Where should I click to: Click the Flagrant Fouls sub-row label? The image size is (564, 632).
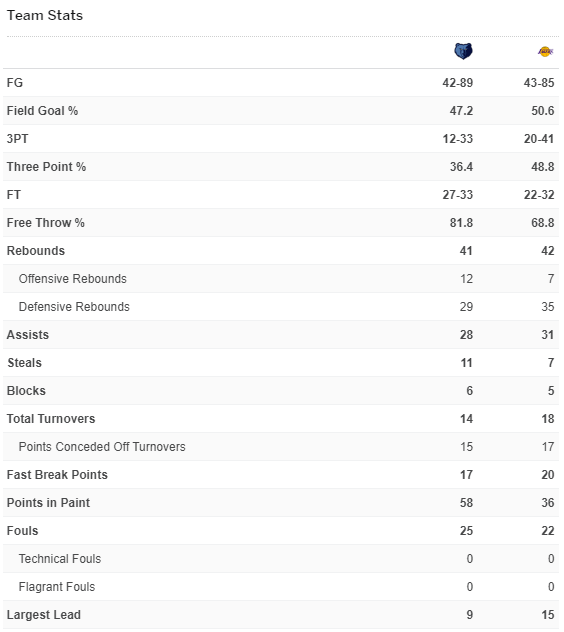57,587
